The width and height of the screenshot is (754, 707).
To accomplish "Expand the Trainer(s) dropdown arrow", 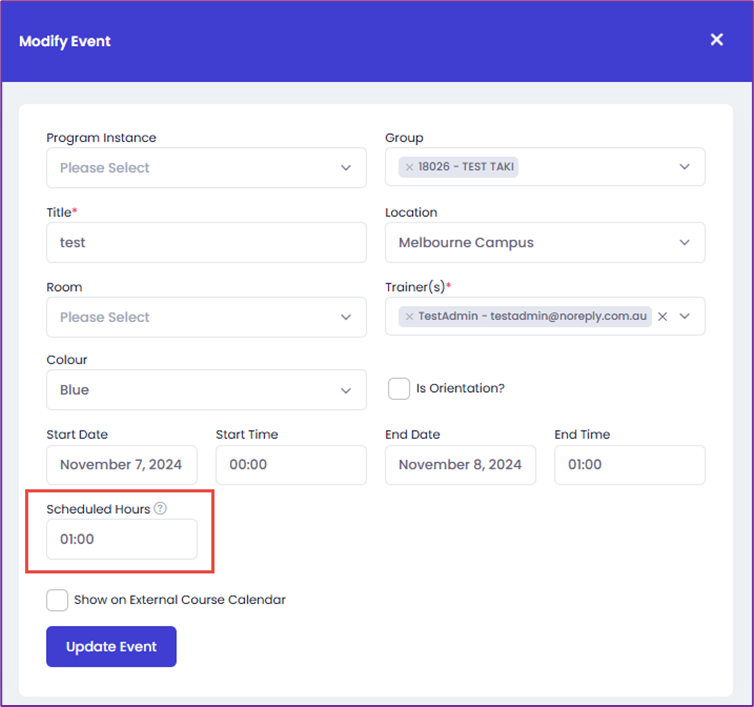I will [x=685, y=316].
